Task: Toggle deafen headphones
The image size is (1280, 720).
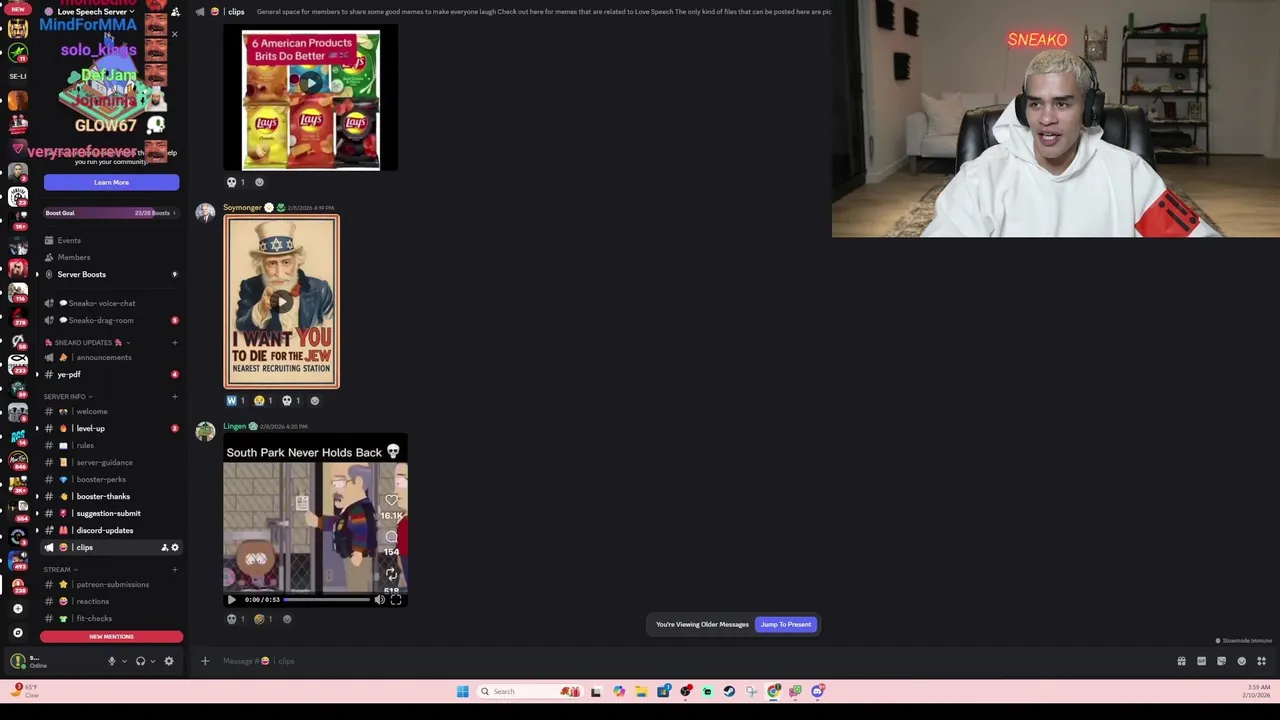Action: click(140, 661)
